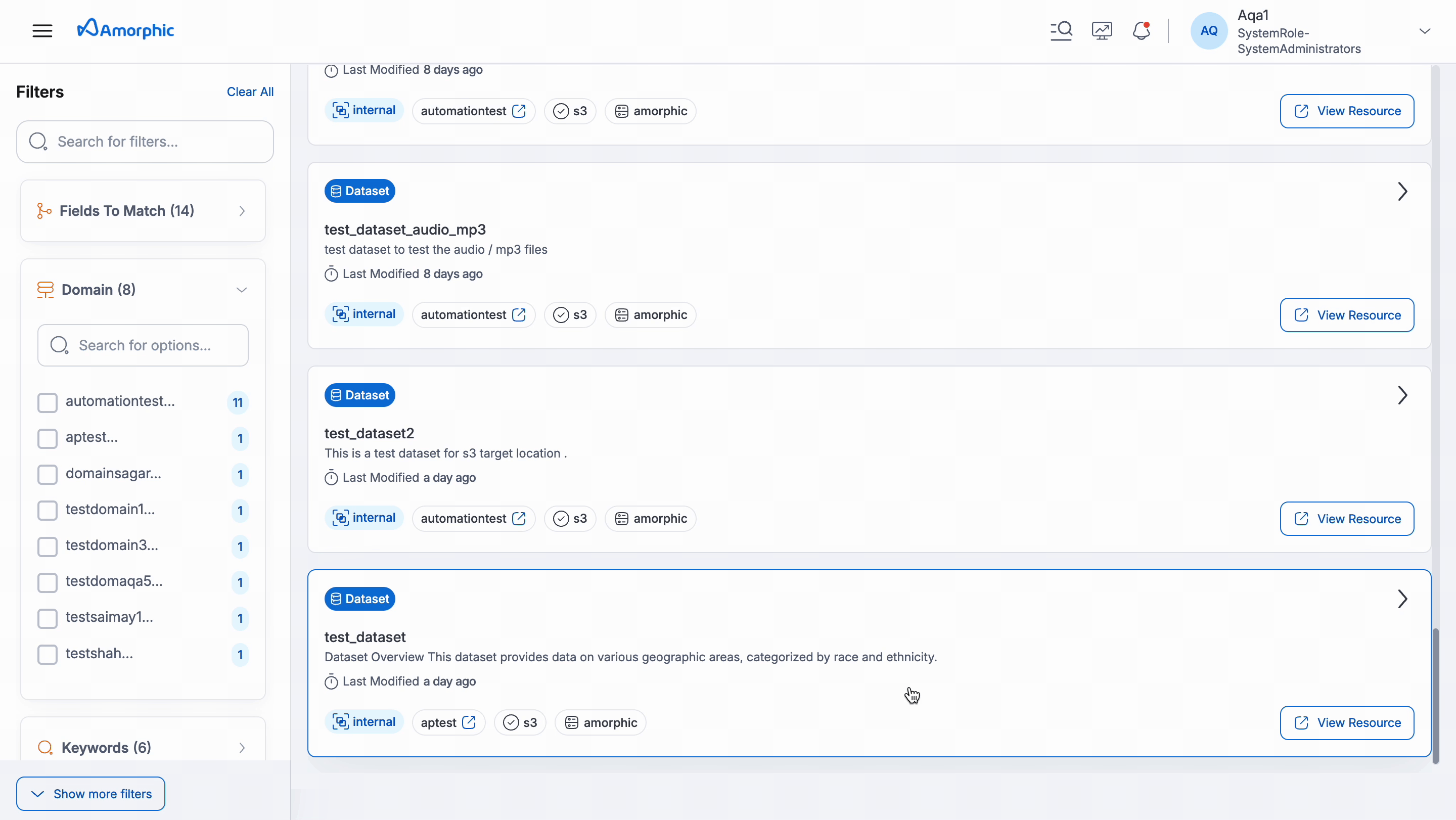Enable the aptest domain checkbox
Viewport: 1456px width, 820px height.
tap(48, 438)
